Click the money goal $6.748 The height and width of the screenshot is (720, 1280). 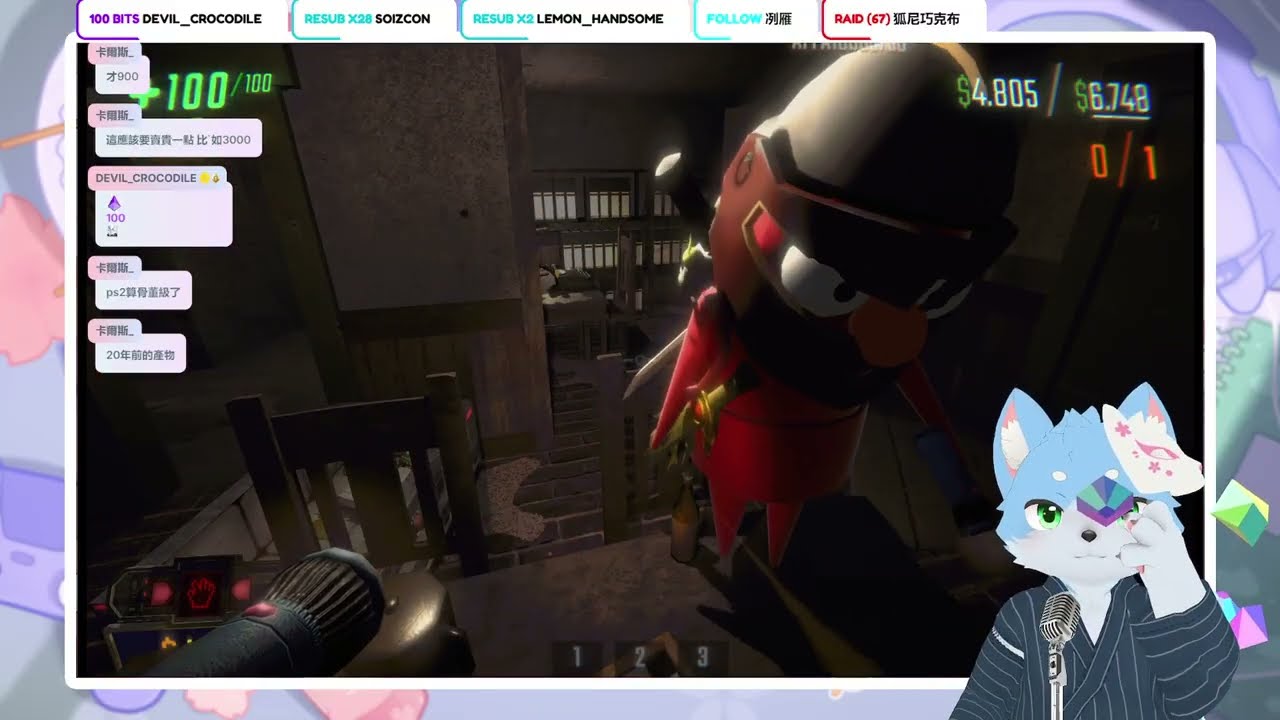point(1112,97)
